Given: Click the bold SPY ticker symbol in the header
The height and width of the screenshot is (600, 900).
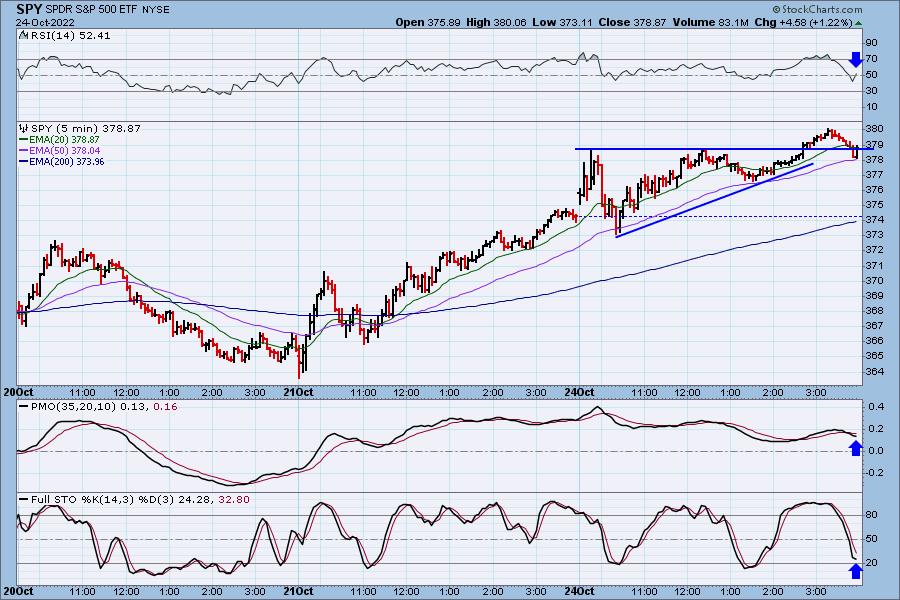Looking at the screenshot, I should click(29, 9).
